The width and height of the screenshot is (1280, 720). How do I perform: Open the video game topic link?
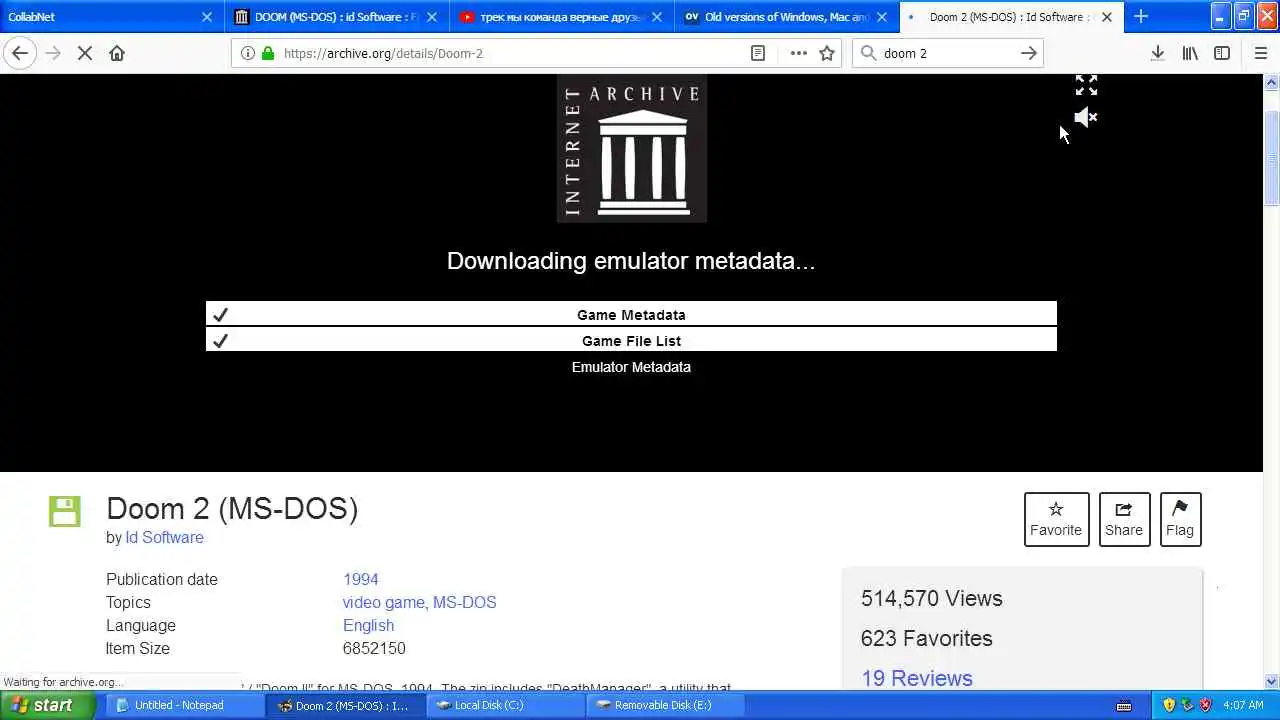384,602
